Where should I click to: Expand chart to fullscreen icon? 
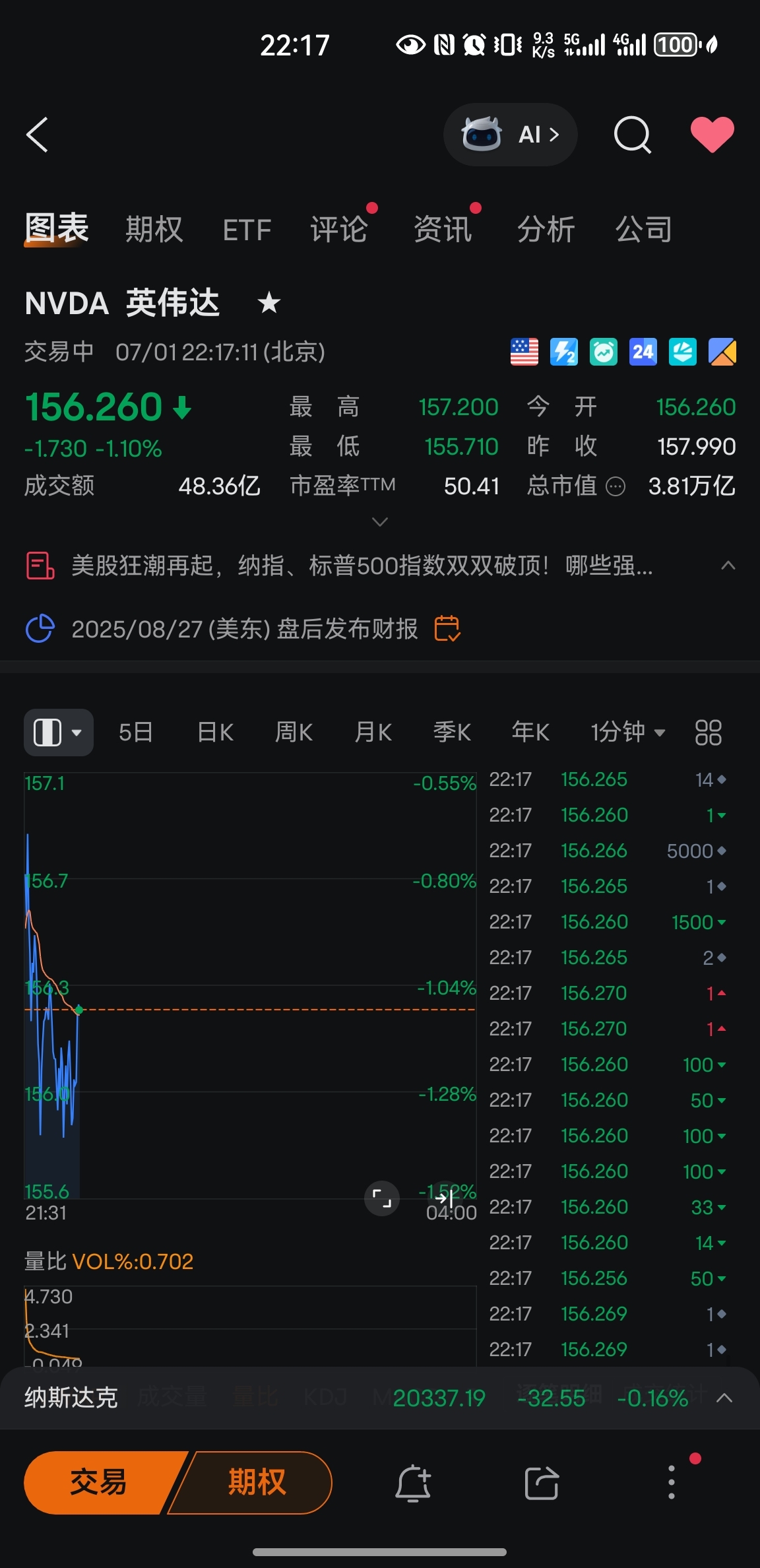click(x=382, y=1198)
